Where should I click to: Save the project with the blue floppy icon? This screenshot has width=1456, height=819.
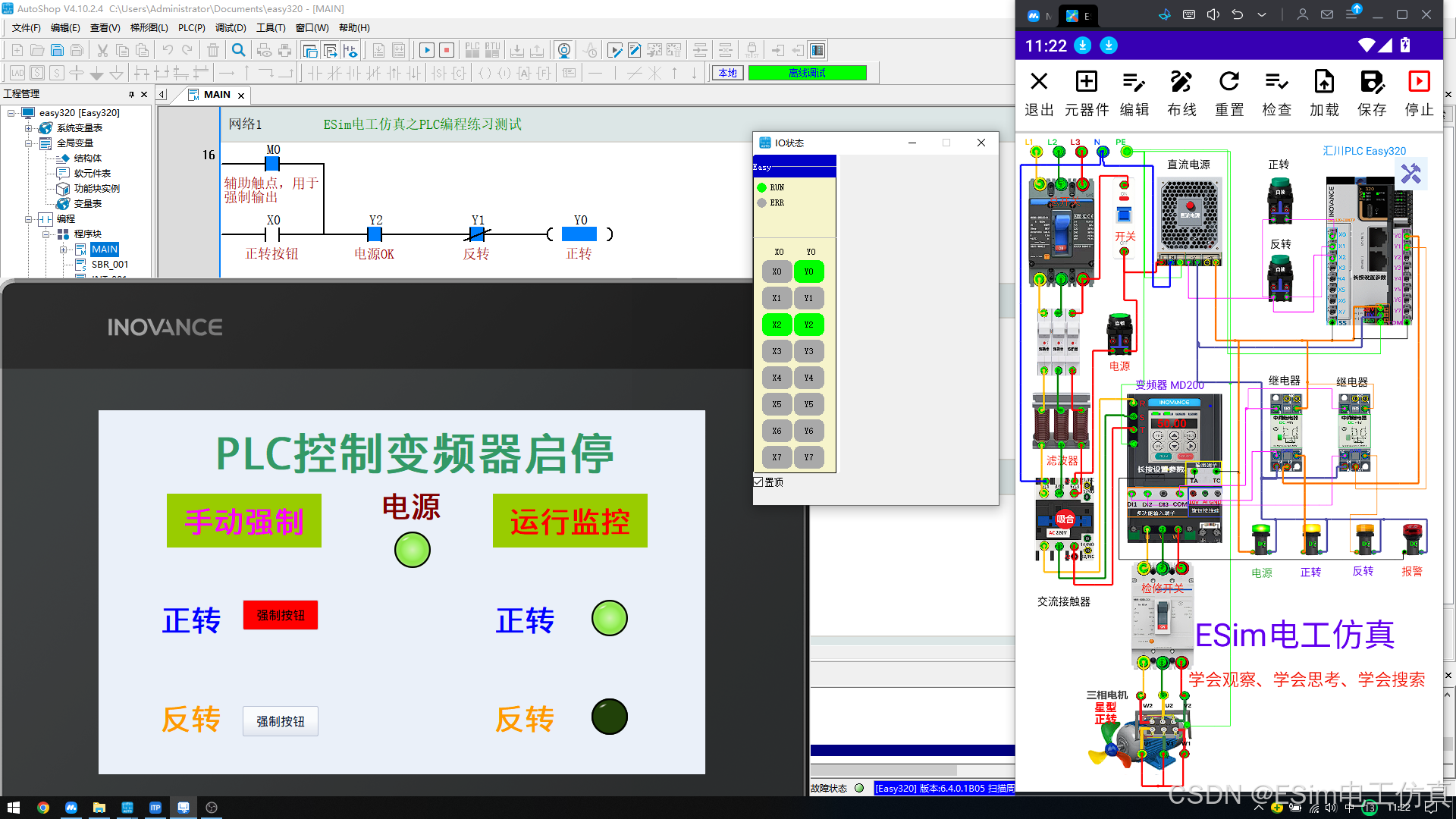57,50
